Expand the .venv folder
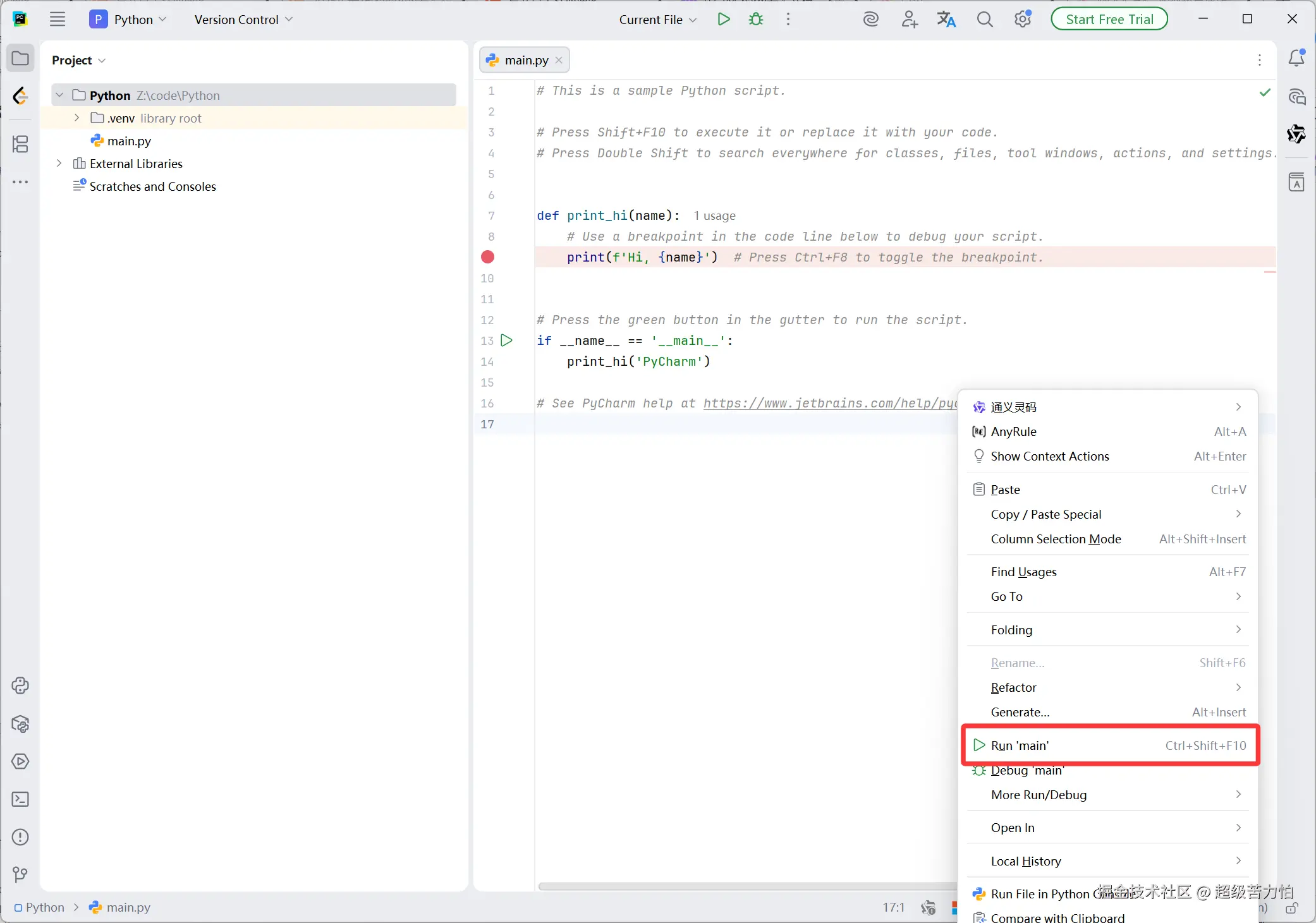This screenshot has height=923, width=1316. pyautogui.click(x=77, y=118)
